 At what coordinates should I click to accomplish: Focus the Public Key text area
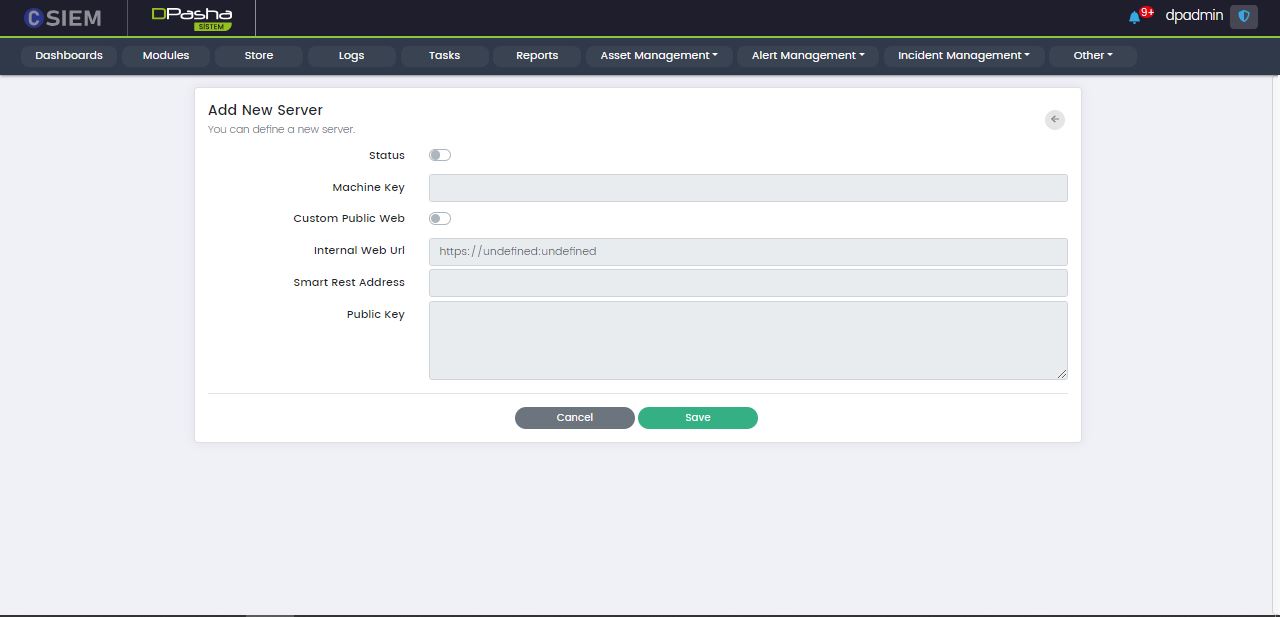click(x=747, y=340)
